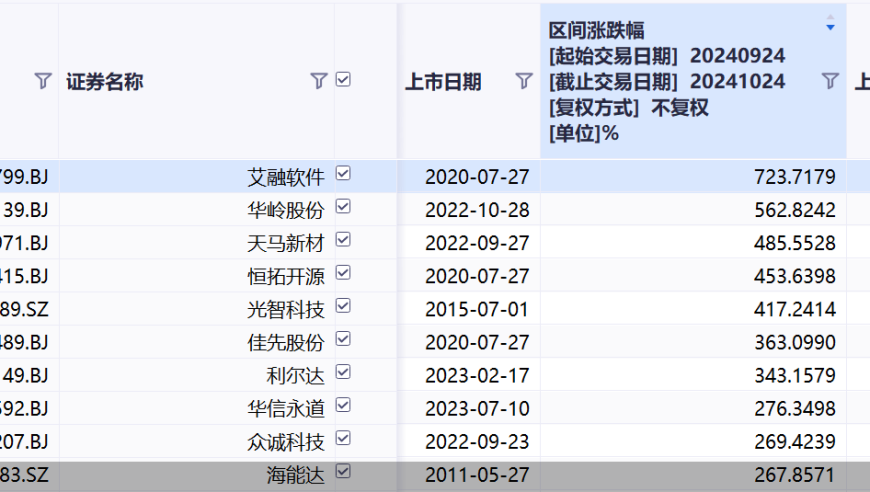Image resolution: width=870 pixels, height=492 pixels.
Task: Select listing date 2022-10-28
Action: 477,210
